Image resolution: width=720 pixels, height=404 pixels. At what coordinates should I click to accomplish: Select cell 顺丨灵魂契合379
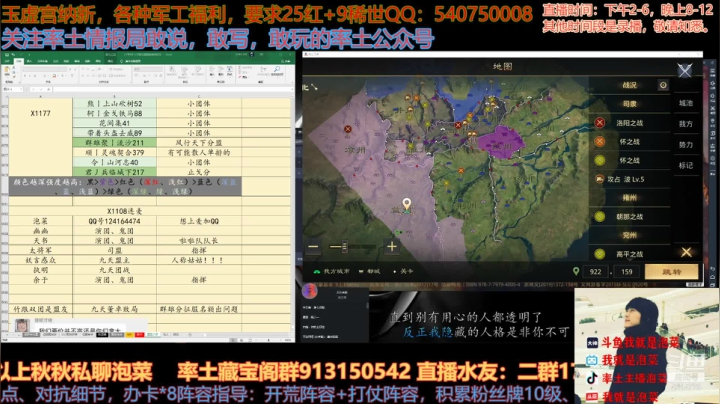[114, 152]
